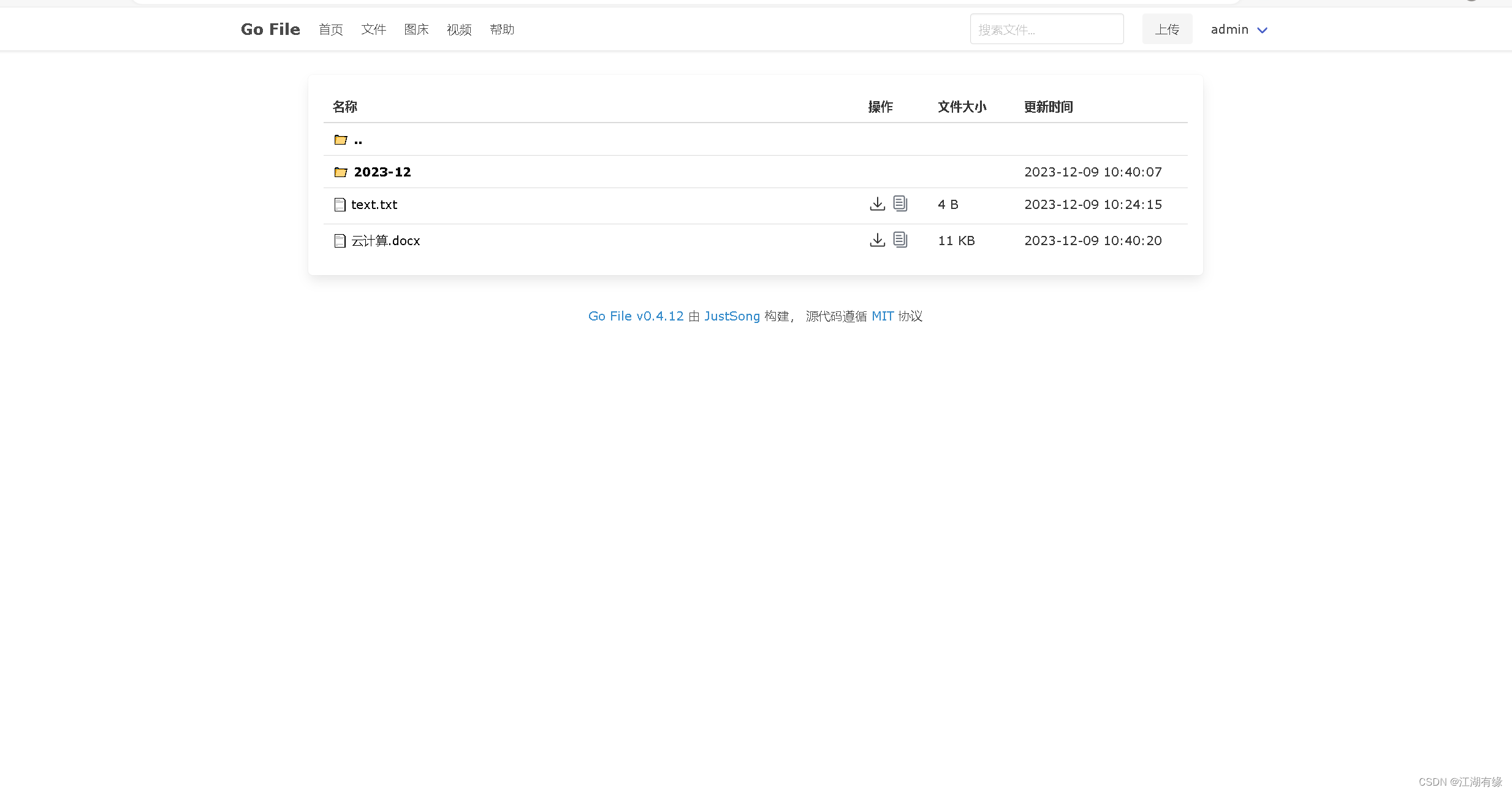Click the 上传 upload button
Screen dimensions: 1512x793
[1167, 29]
